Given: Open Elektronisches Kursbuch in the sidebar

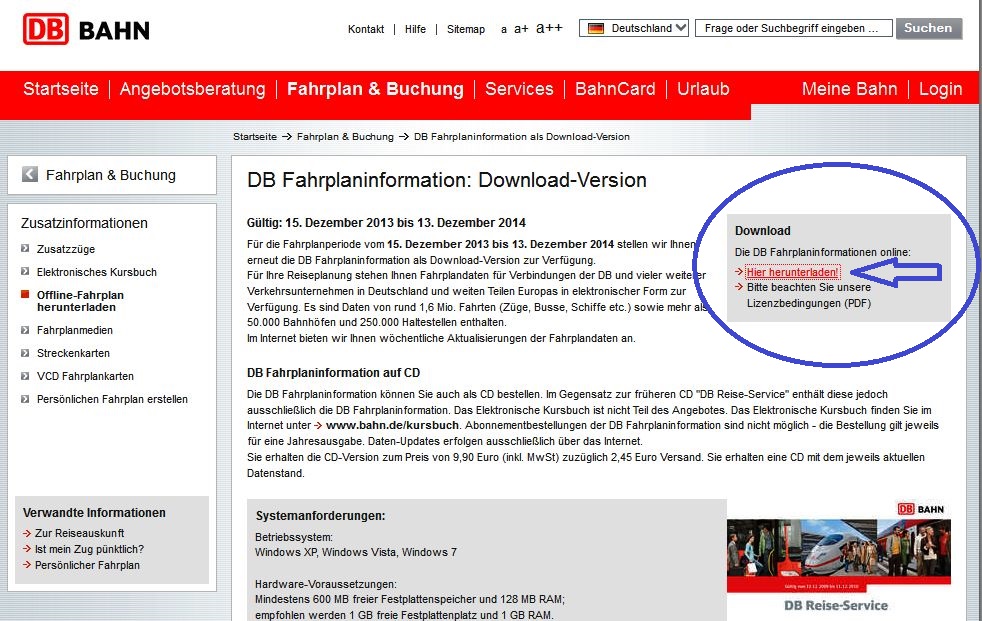Looking at the screenshot, I should (97, 272).
